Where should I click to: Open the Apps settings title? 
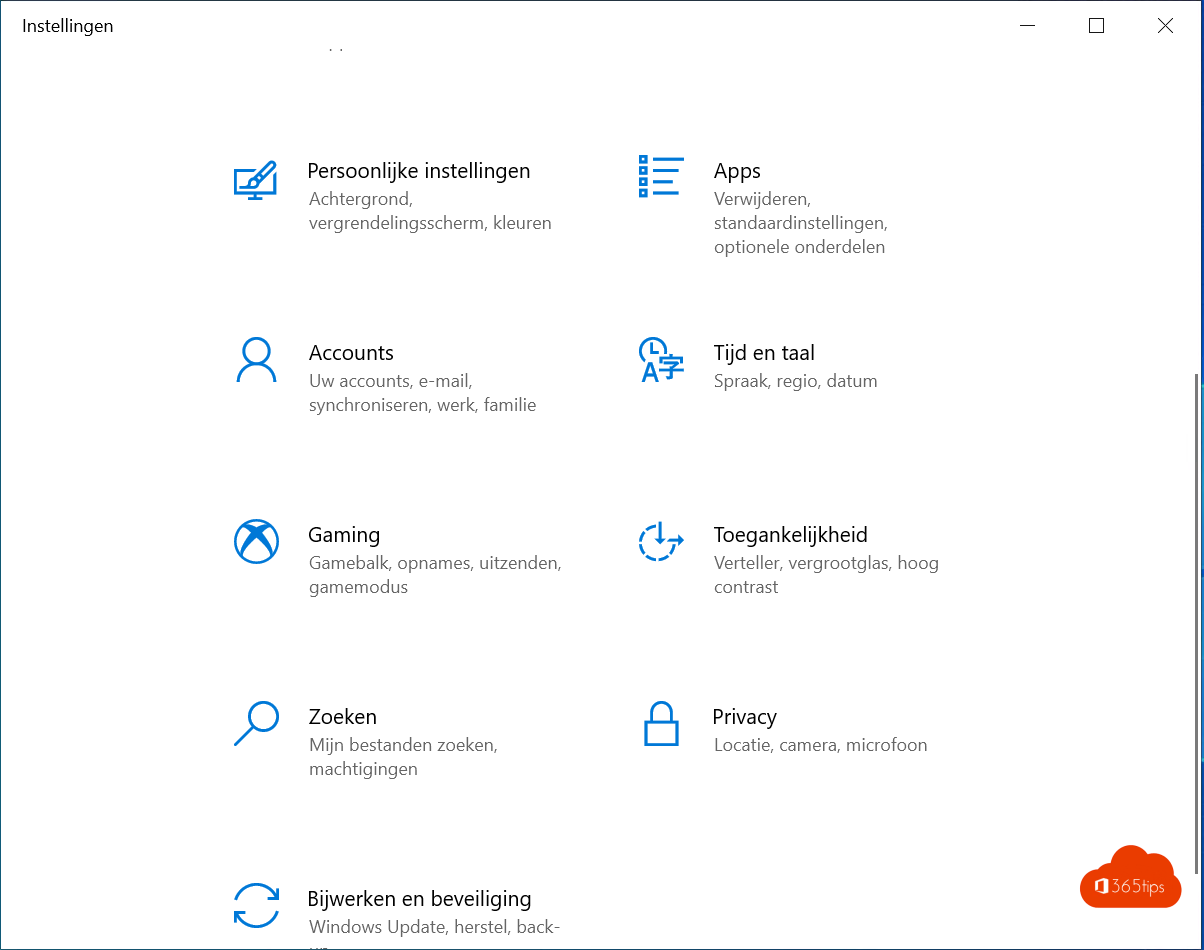[x=737, y=171]
